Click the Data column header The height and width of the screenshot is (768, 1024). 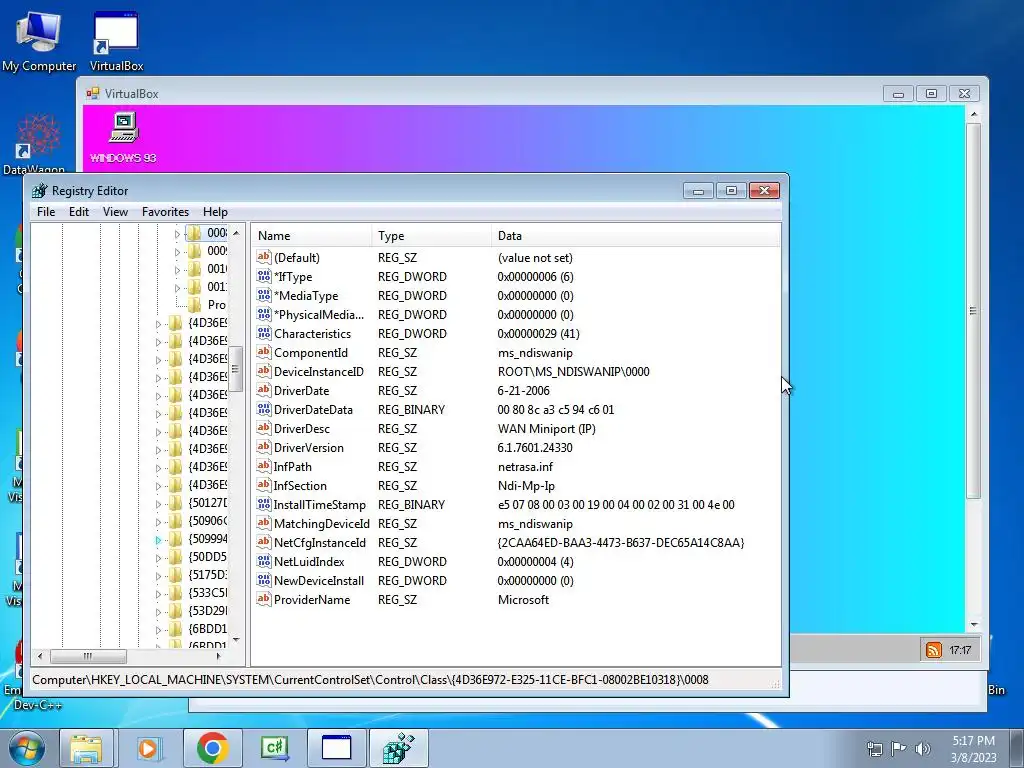tap(636, 236)
